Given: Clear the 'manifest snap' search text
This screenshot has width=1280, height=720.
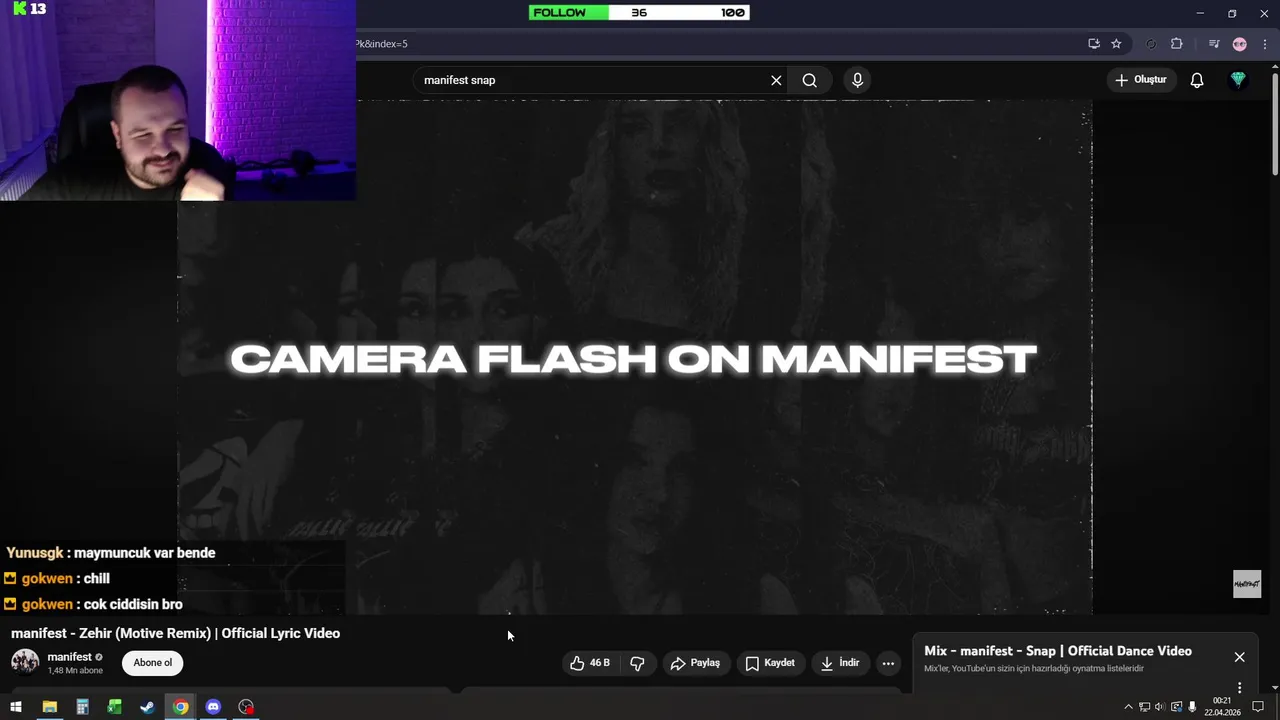Looking at the screenshot, I should tap(776, 80).
